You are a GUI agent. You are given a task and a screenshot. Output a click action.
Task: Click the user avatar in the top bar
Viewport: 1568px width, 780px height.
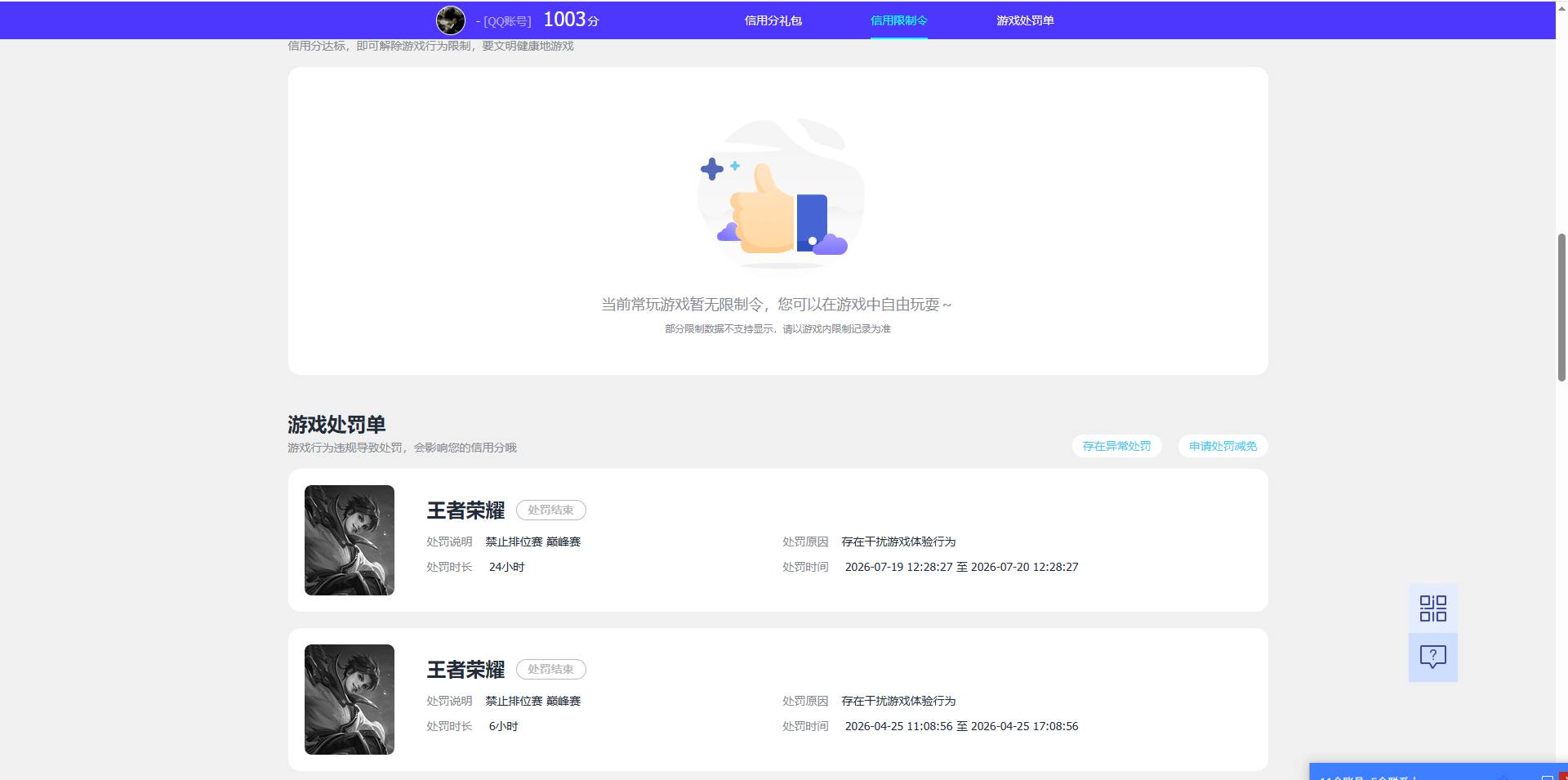pyautogui.click(x=450, y=20)
